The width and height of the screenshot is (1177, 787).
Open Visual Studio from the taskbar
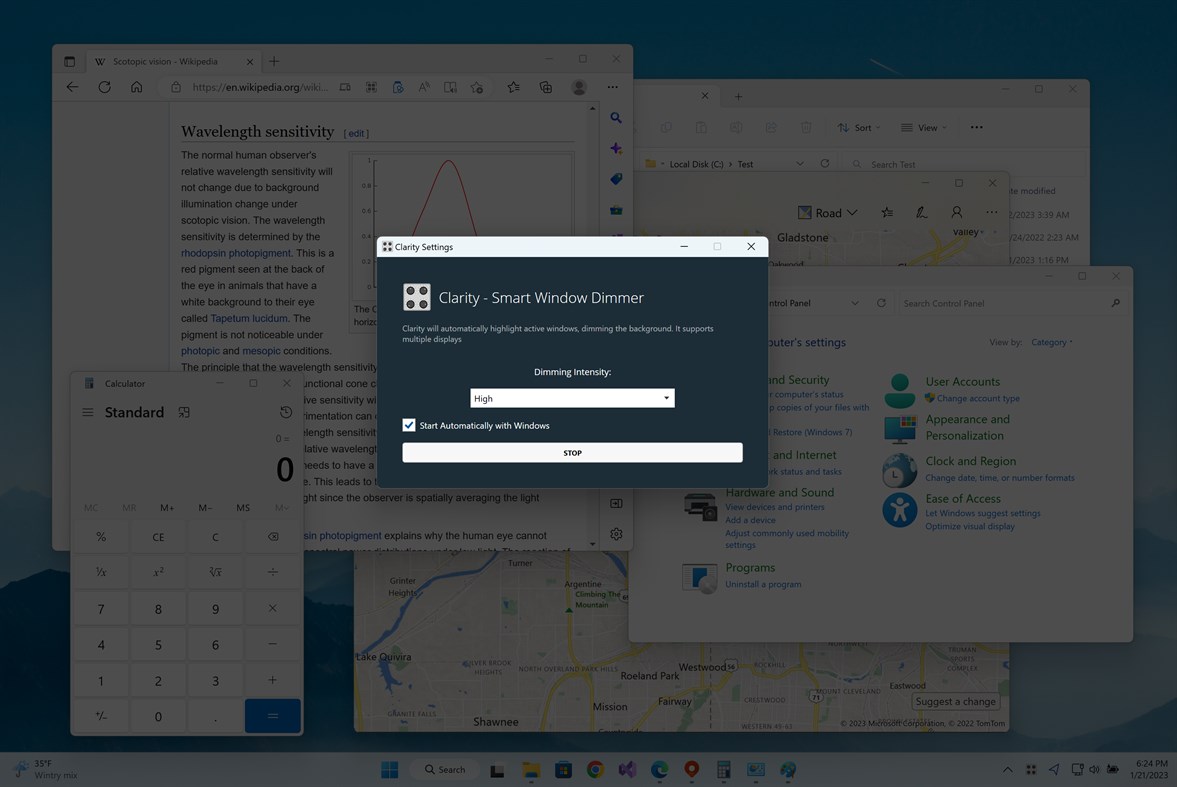[x=628, y=770]
